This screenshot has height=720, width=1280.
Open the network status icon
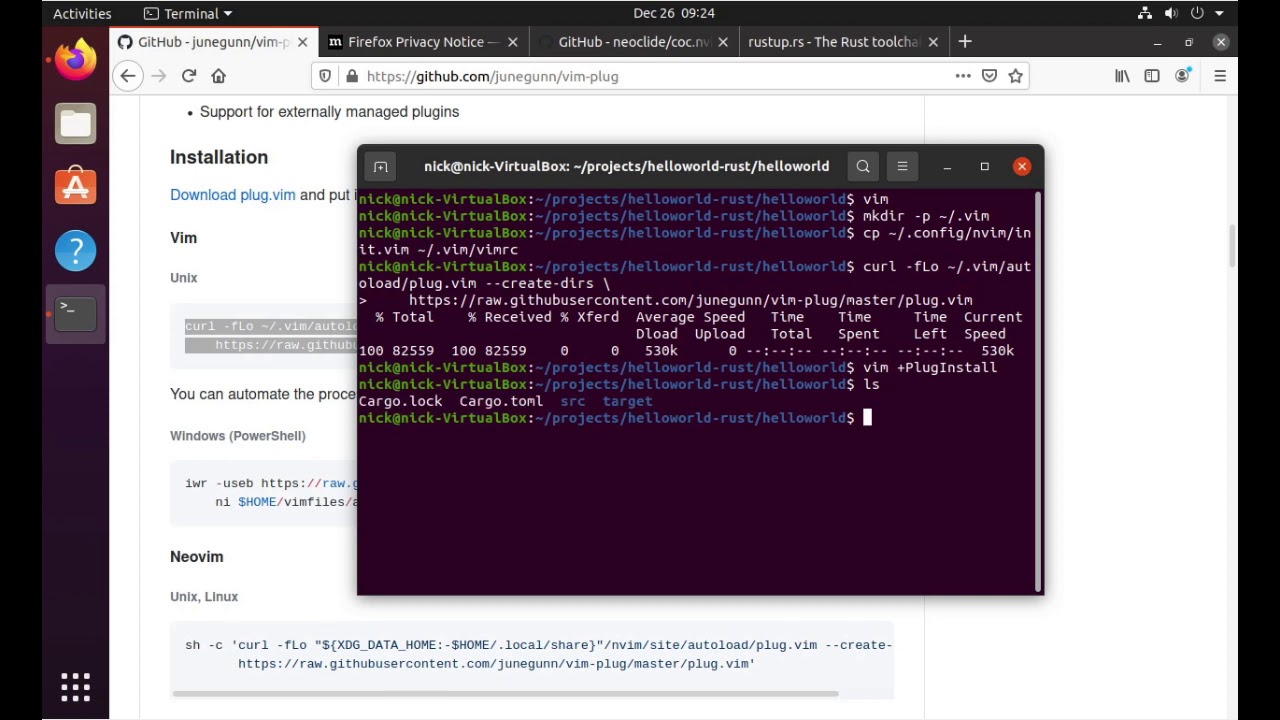(x=1145, y=13)
